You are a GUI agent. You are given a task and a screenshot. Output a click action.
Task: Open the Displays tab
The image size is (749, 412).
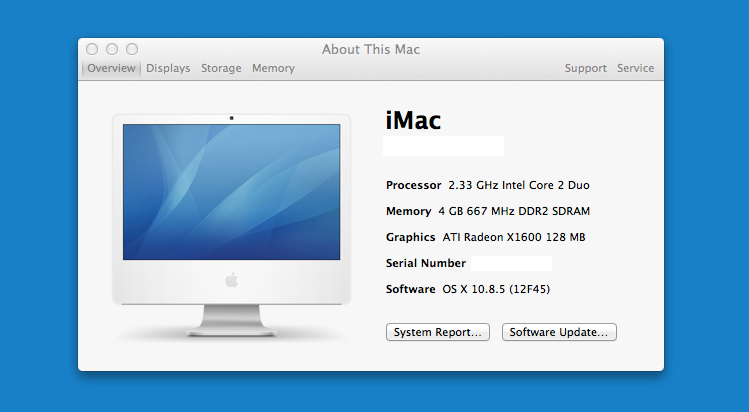click(x=168, y=68)
